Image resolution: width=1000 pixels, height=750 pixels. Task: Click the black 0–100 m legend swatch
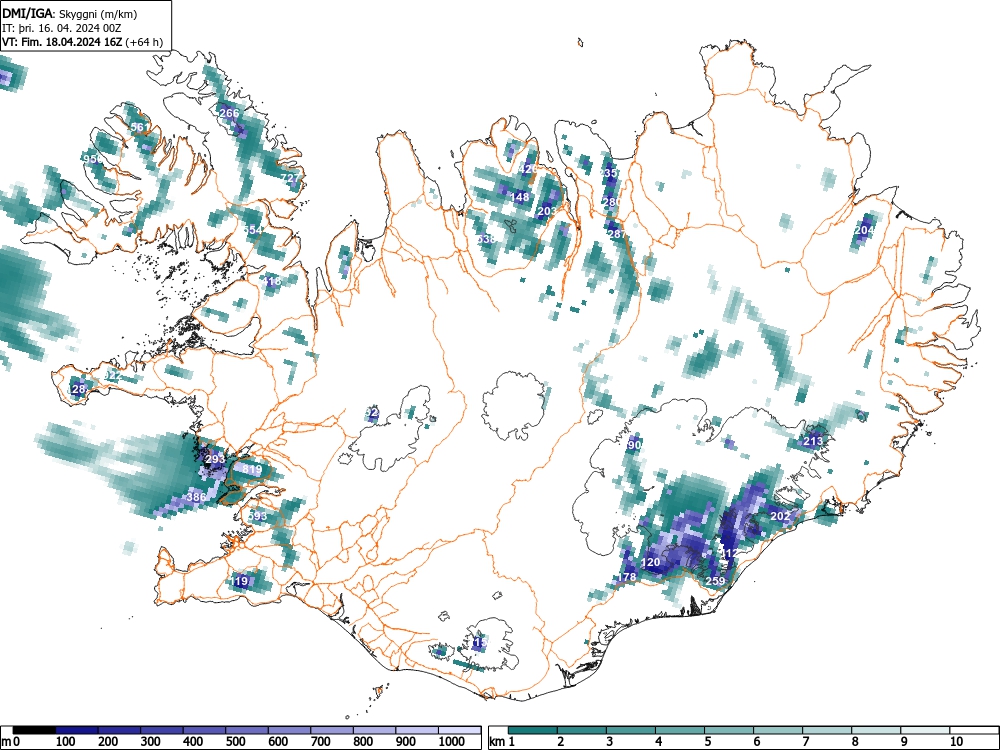click(x=34, y=730)
